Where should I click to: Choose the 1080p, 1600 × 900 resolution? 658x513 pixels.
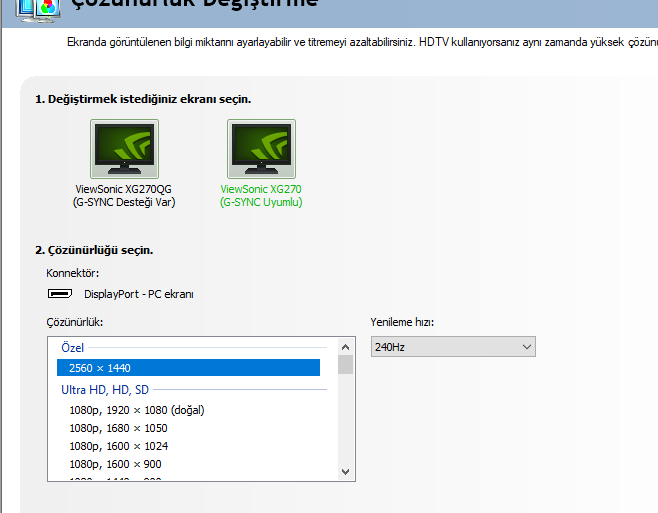(x=114, y=464)
